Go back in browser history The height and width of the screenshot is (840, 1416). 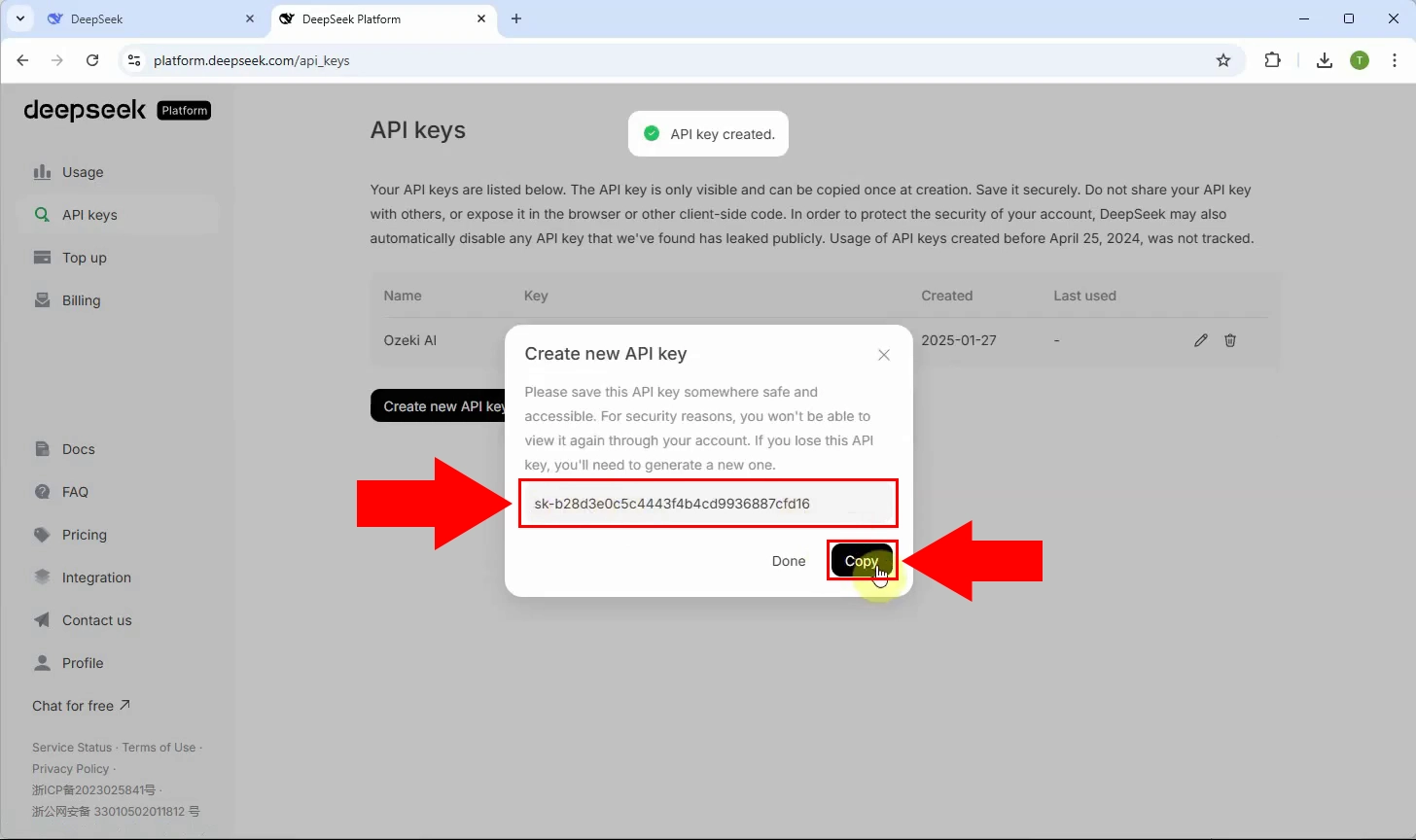tap(22, 60)
